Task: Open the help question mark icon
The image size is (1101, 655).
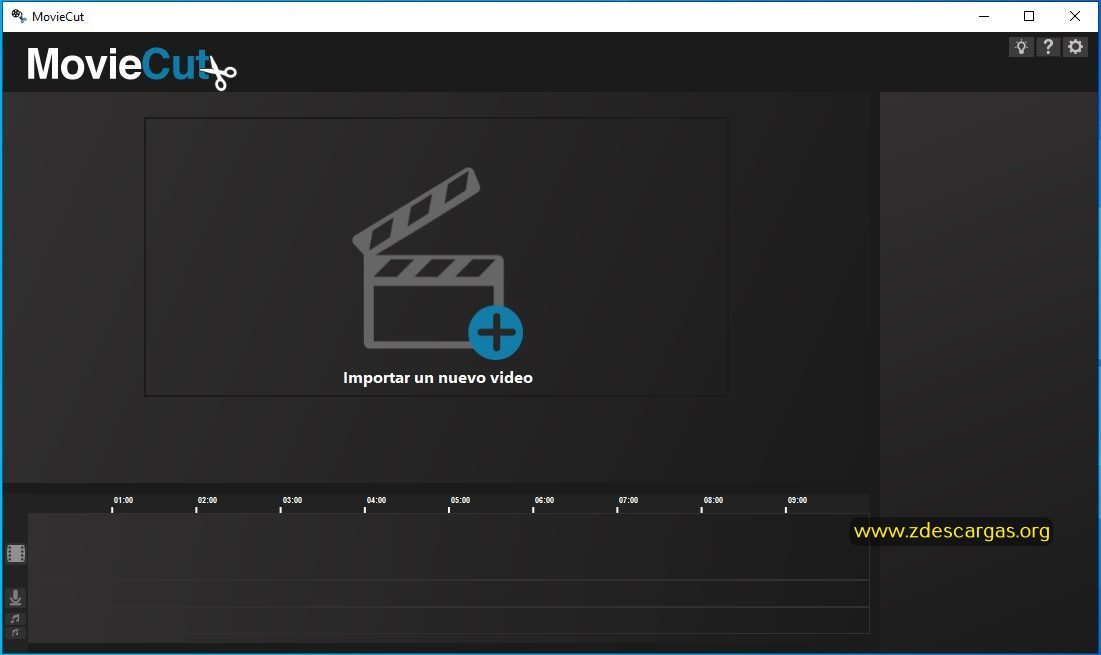Action: (x=1048, y=47)
